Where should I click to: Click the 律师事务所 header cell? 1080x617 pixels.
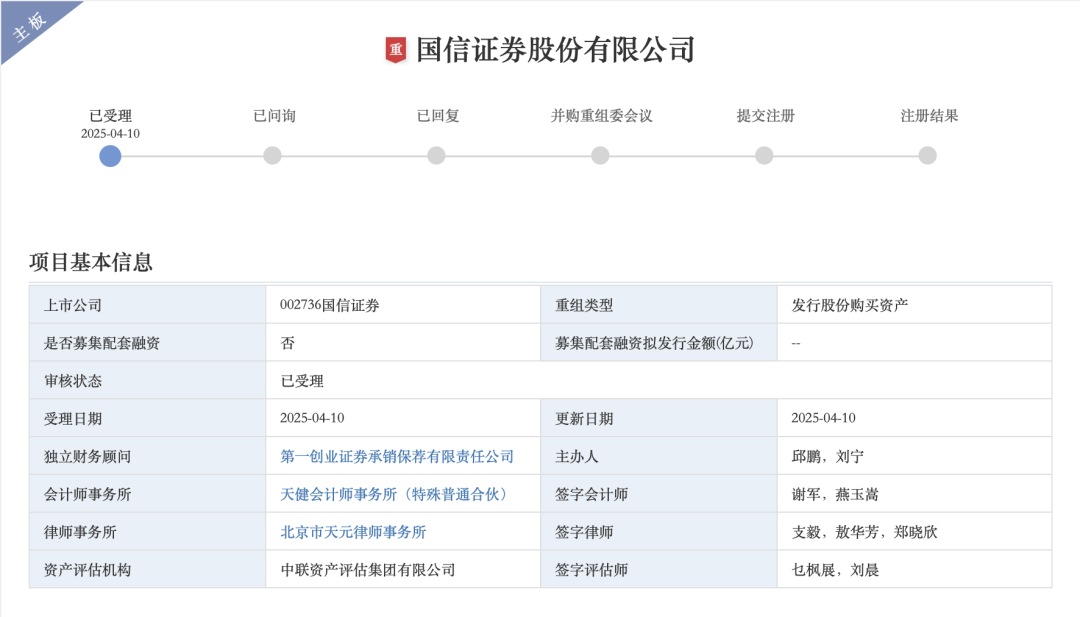click(147, 532)
